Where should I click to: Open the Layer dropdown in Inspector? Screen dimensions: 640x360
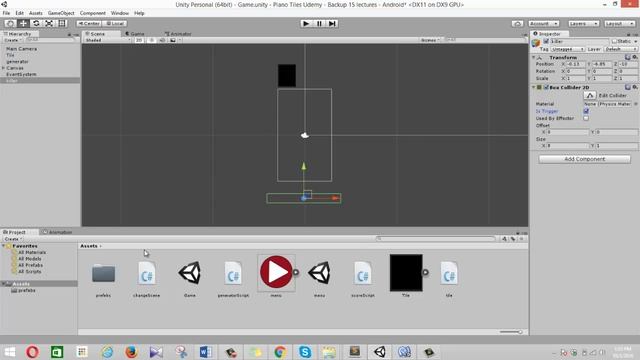(x=620, y=49)
